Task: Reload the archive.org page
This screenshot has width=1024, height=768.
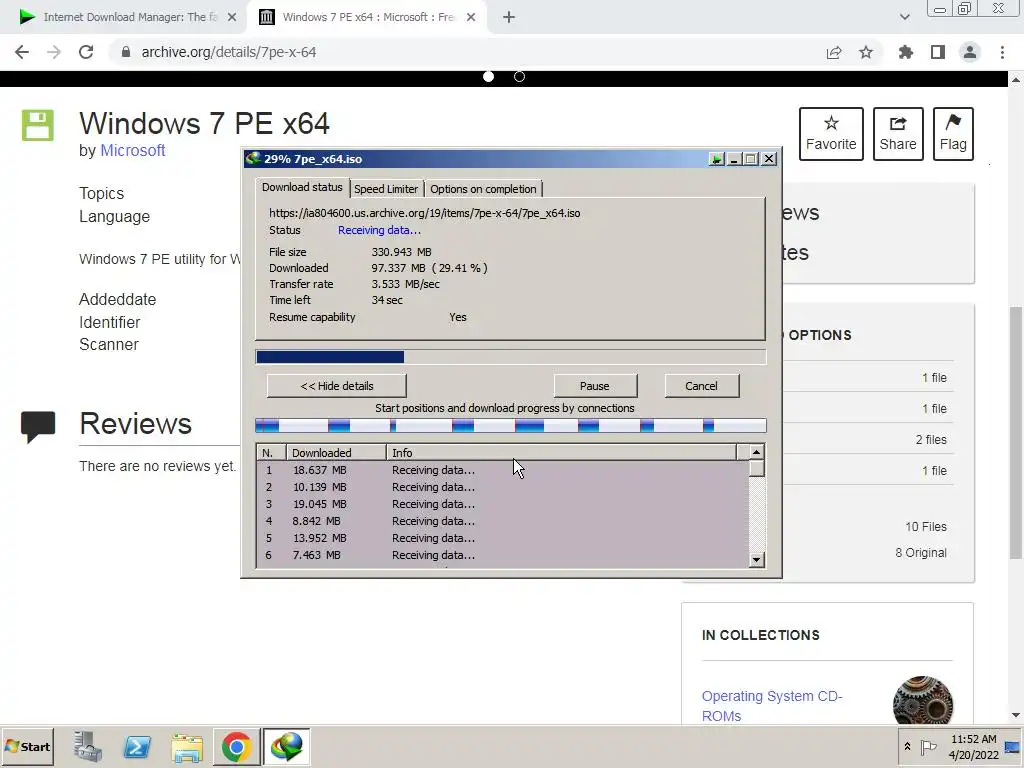Action: click(x=86, y=52)
